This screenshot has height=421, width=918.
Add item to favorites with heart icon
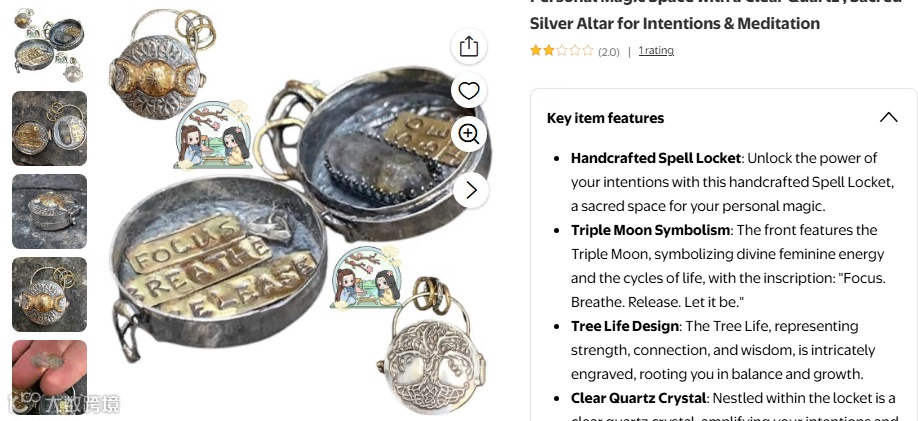[469, 91]
